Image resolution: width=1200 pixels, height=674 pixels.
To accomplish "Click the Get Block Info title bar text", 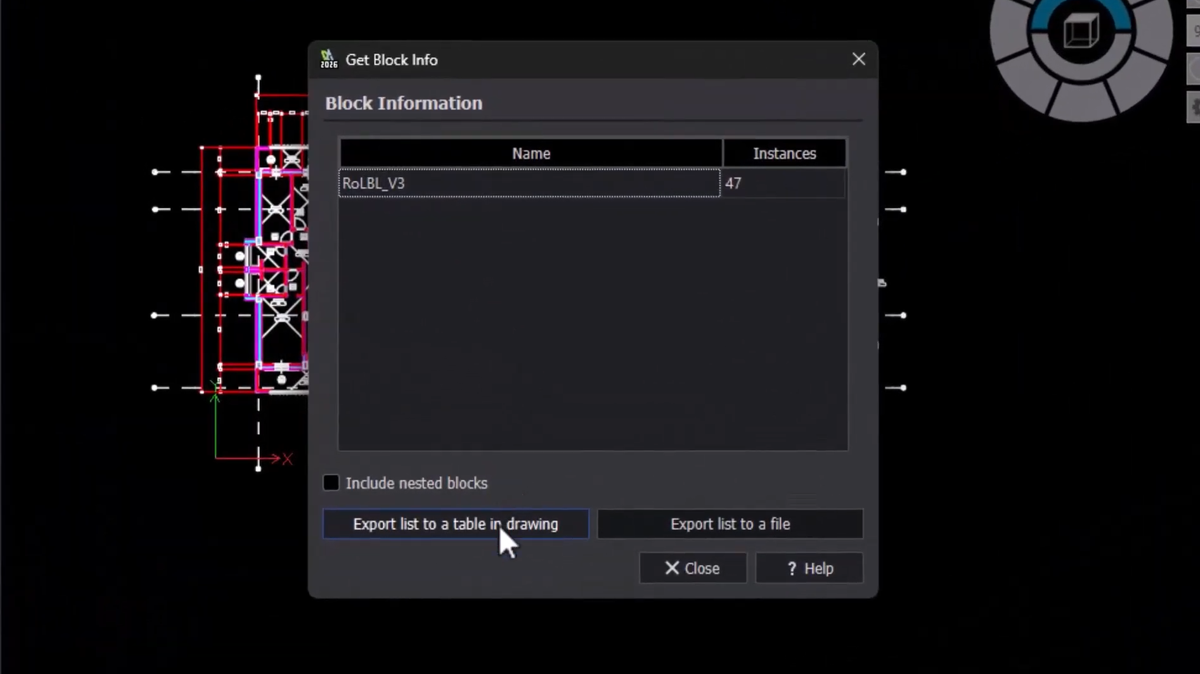I will (x=392, y=60).
